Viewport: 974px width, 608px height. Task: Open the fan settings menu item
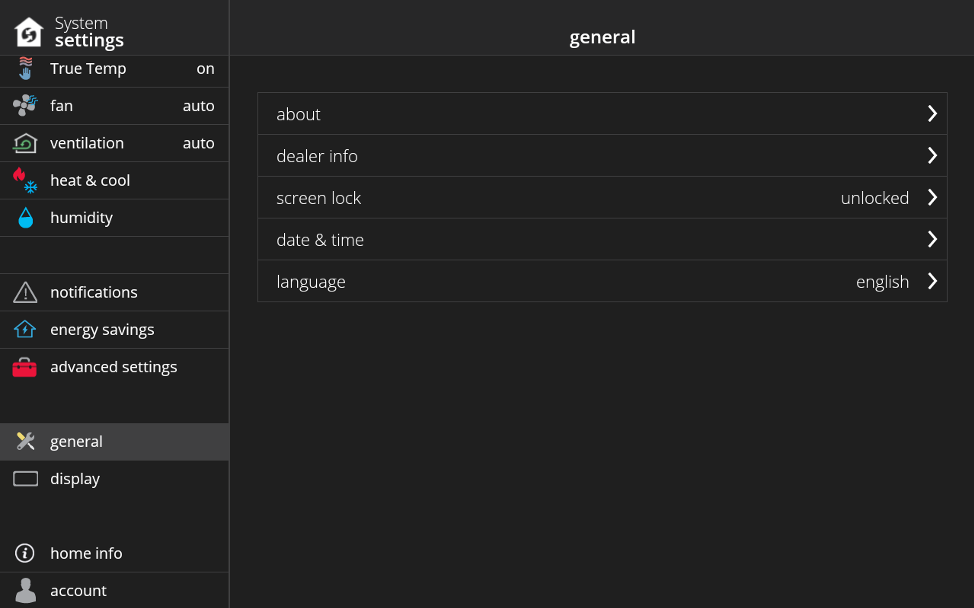114,106
